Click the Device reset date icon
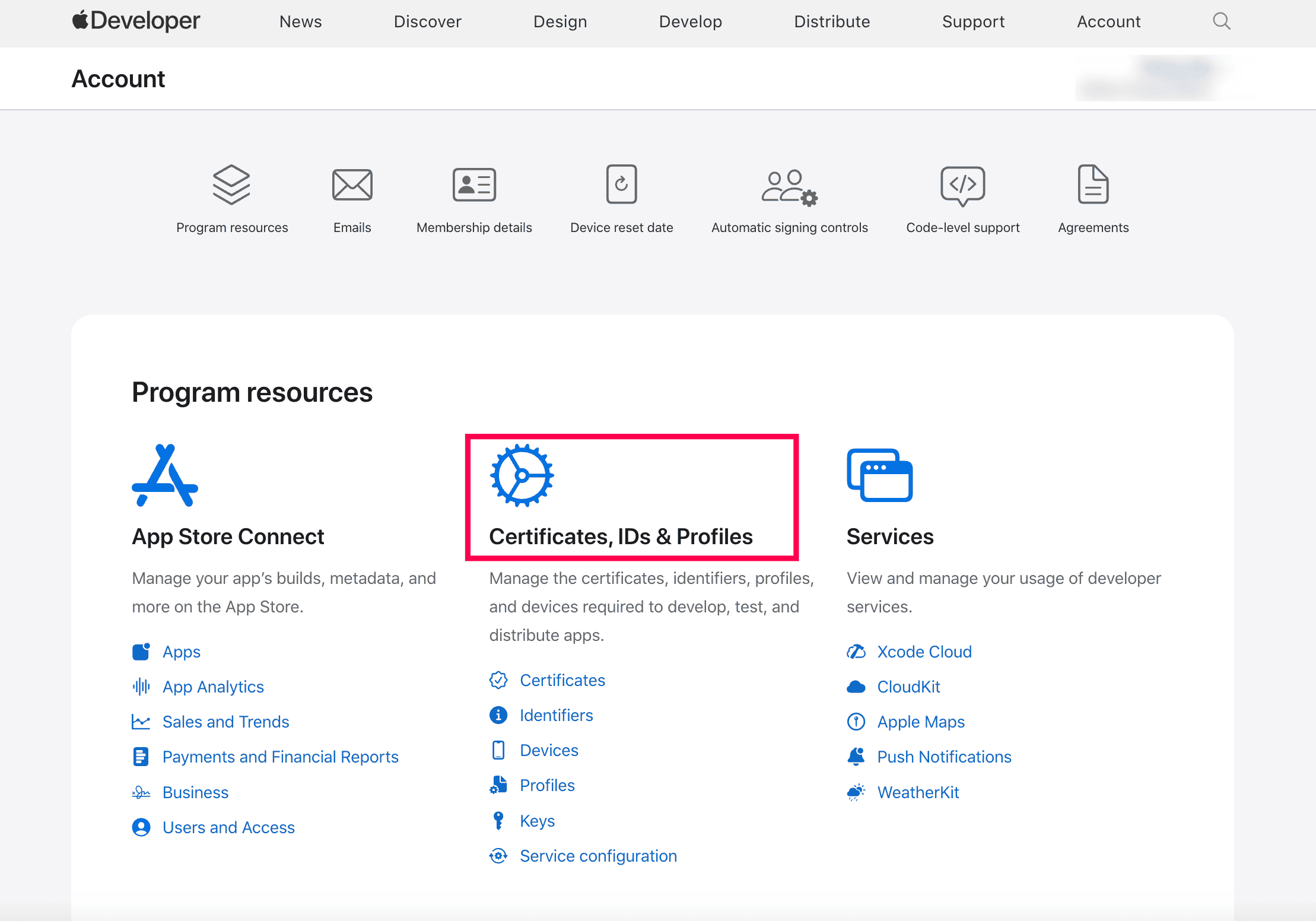The width and height of the screenshot is (1316, 921). [x=621, y=185]
